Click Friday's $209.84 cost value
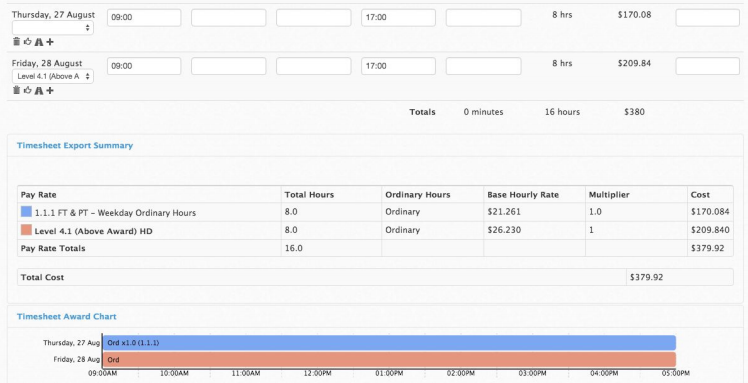This screenshot has width=748, height=383. point(634,63)
